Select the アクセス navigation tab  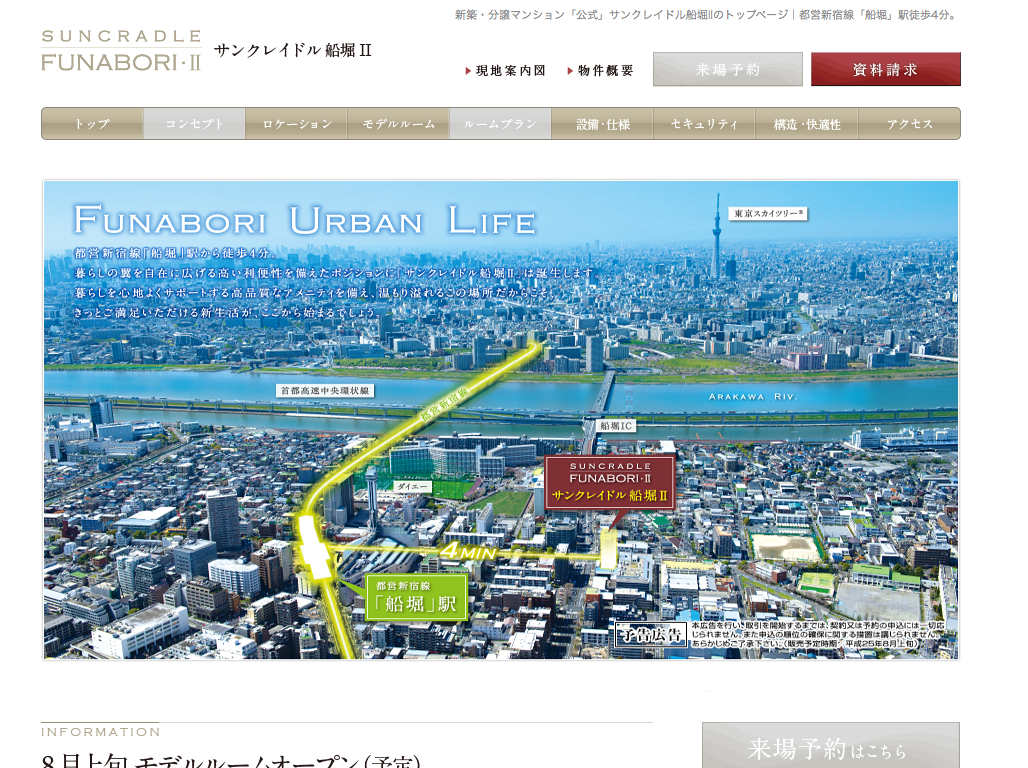pyautogui.click(x=909, y=124)
